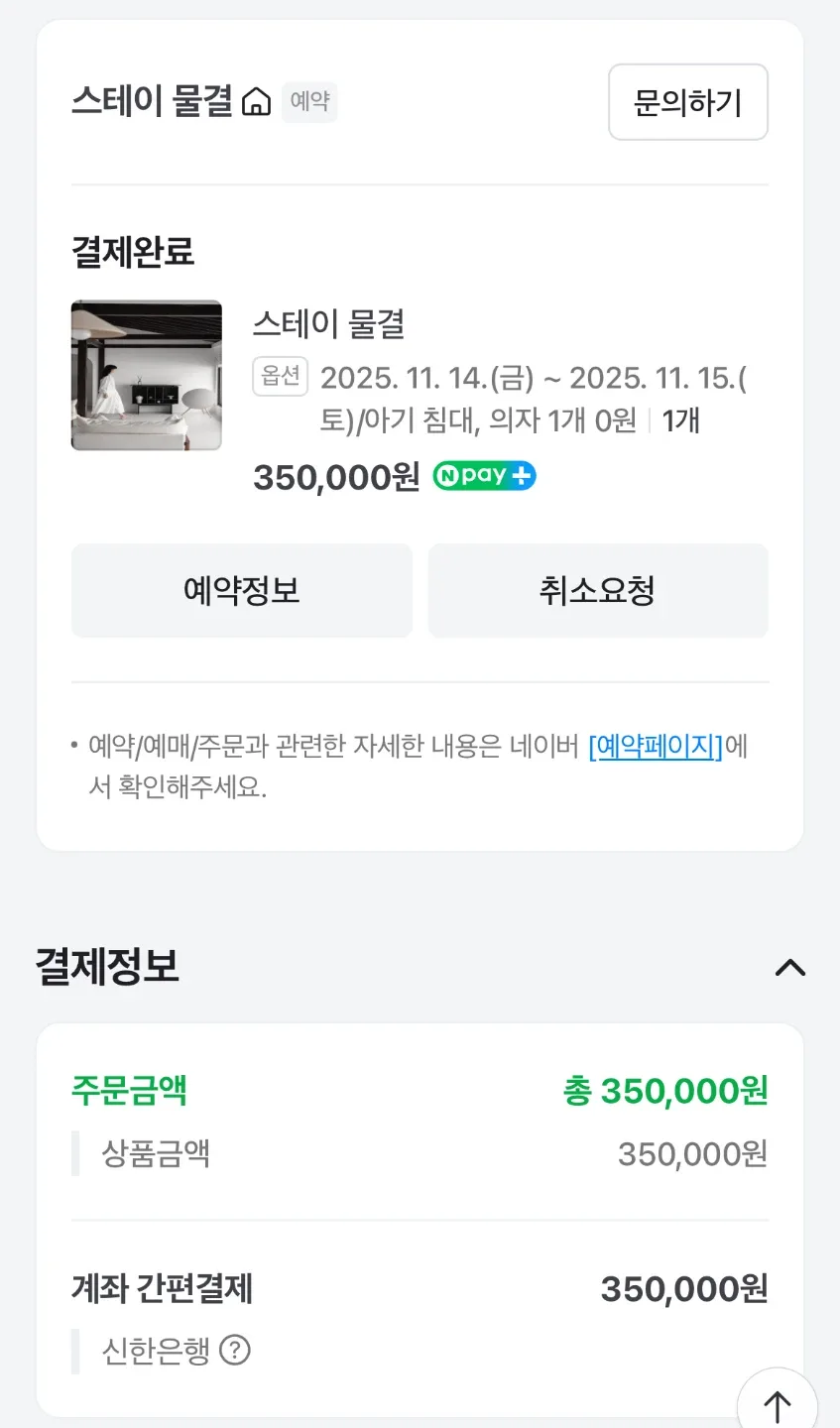
Task: Tap the 주문금액 label
Action: (129, 1091)
